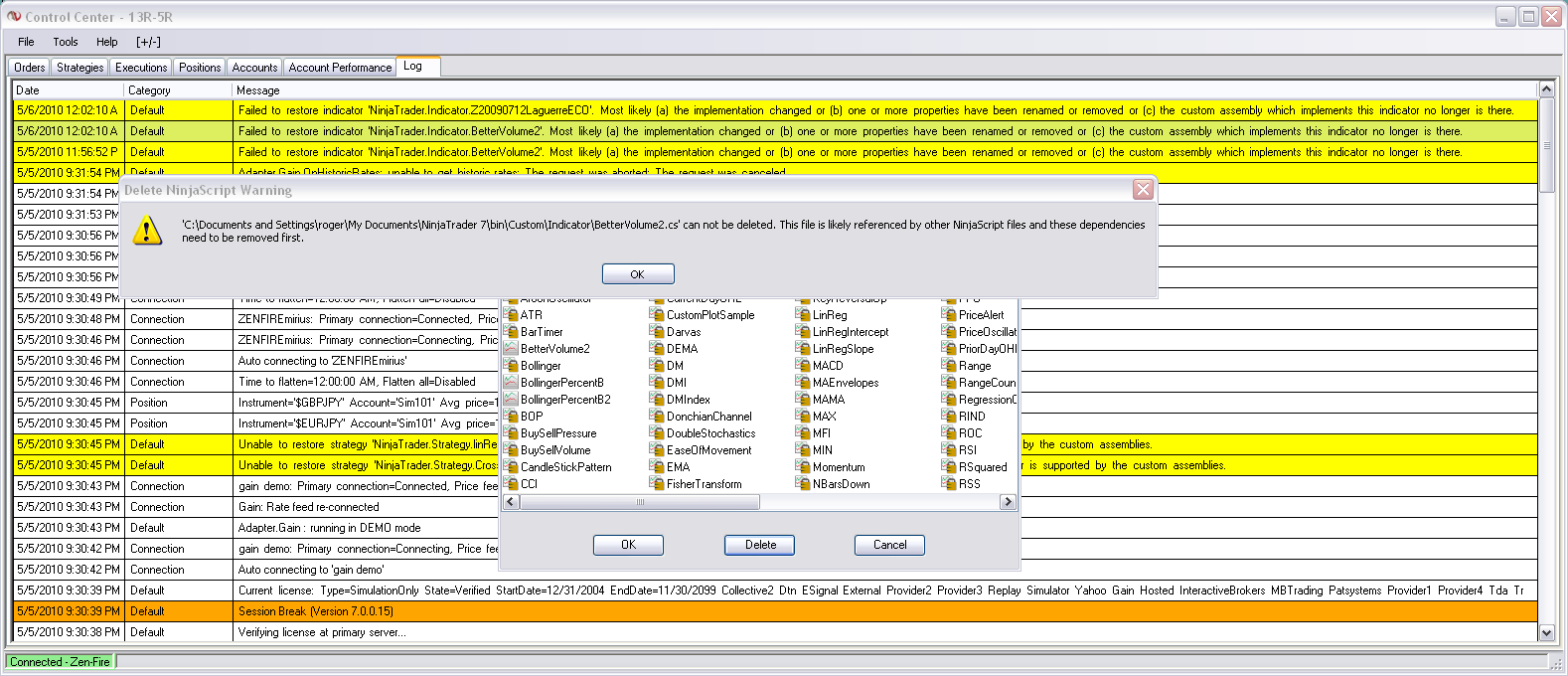This screenshot has width=1568, height=676.
Task: Click the RSS indicator file icon
Action: click(x=949, y=484)
